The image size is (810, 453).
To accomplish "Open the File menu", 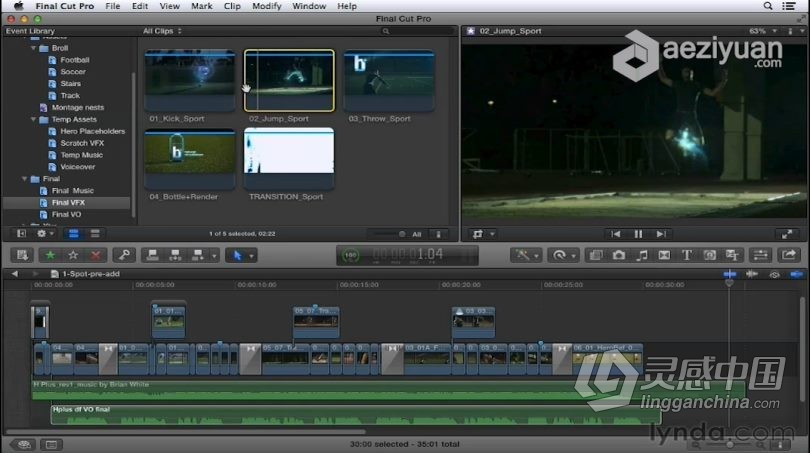I will 113,6.
